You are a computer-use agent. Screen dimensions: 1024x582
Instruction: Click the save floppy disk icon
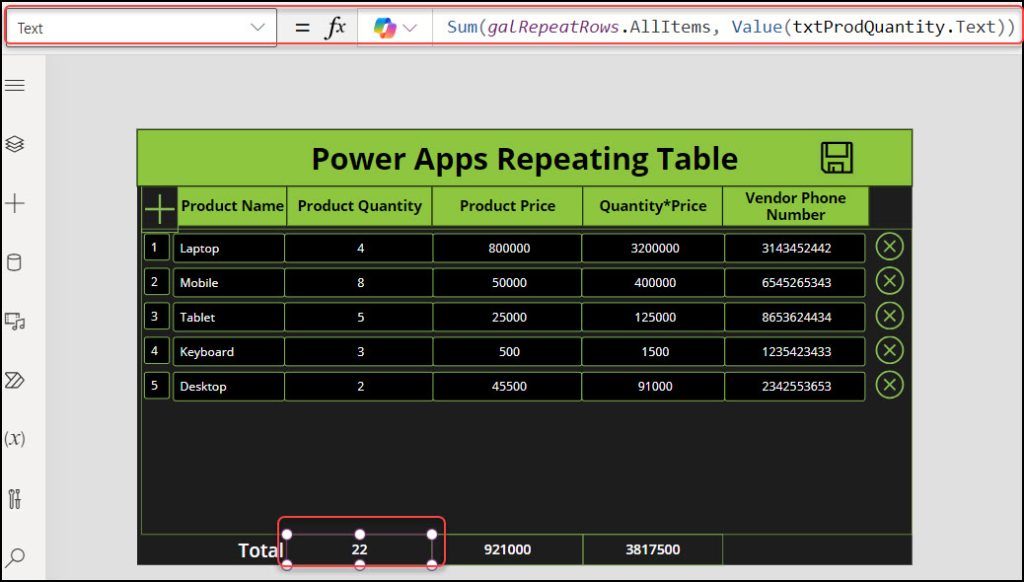click(x=837, y=157)
